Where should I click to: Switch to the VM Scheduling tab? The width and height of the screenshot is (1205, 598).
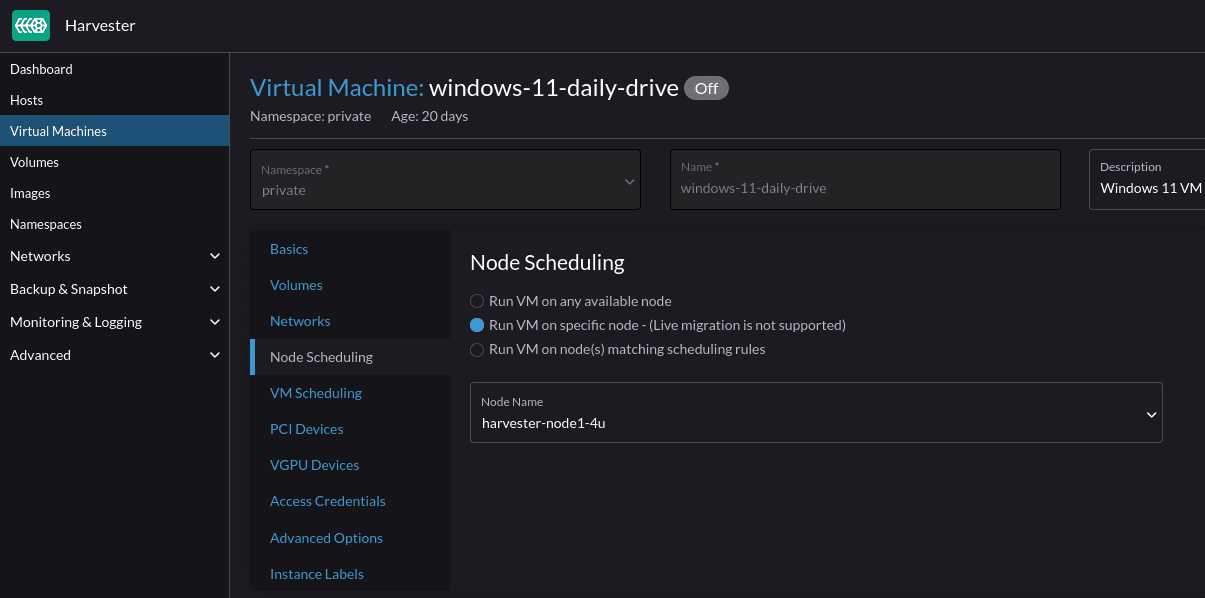[x=316, y=392]
